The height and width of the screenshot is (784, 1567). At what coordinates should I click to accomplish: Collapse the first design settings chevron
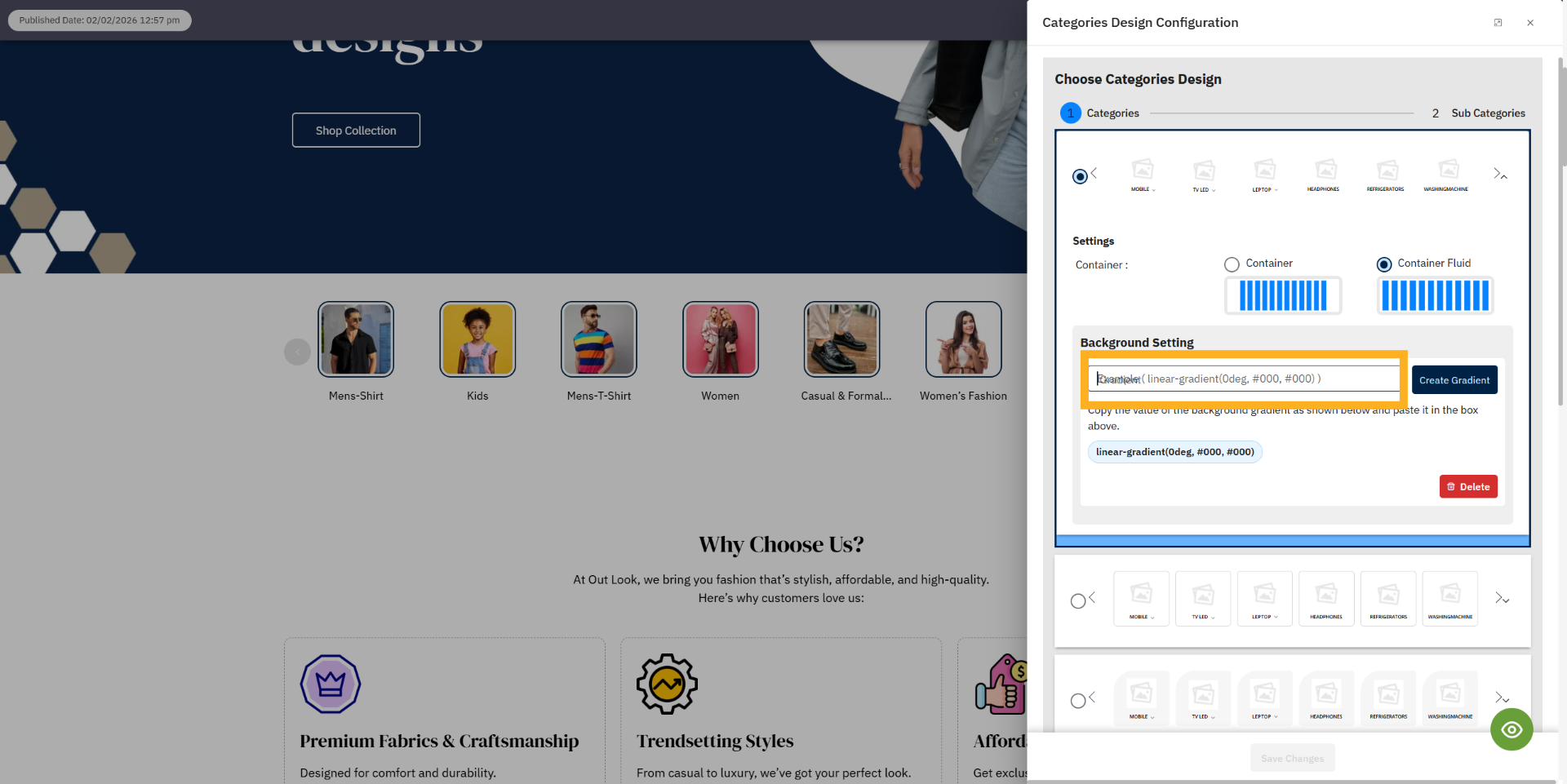(1504, 176)
